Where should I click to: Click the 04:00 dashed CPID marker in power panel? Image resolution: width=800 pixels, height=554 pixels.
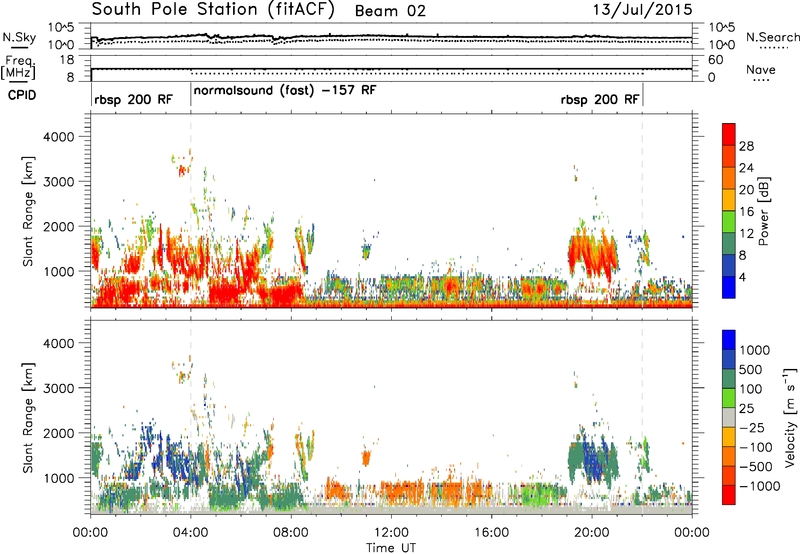point(191,211)
